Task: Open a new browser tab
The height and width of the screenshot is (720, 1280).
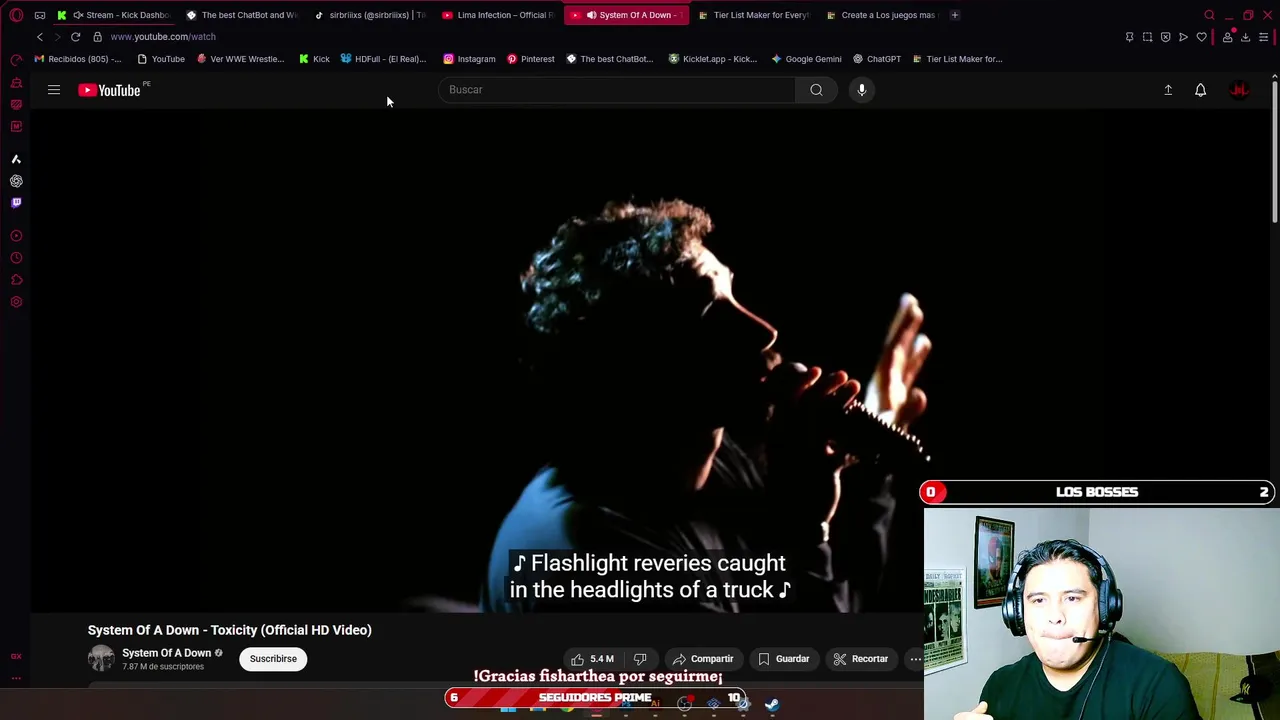Action: [x=954, y=15]
